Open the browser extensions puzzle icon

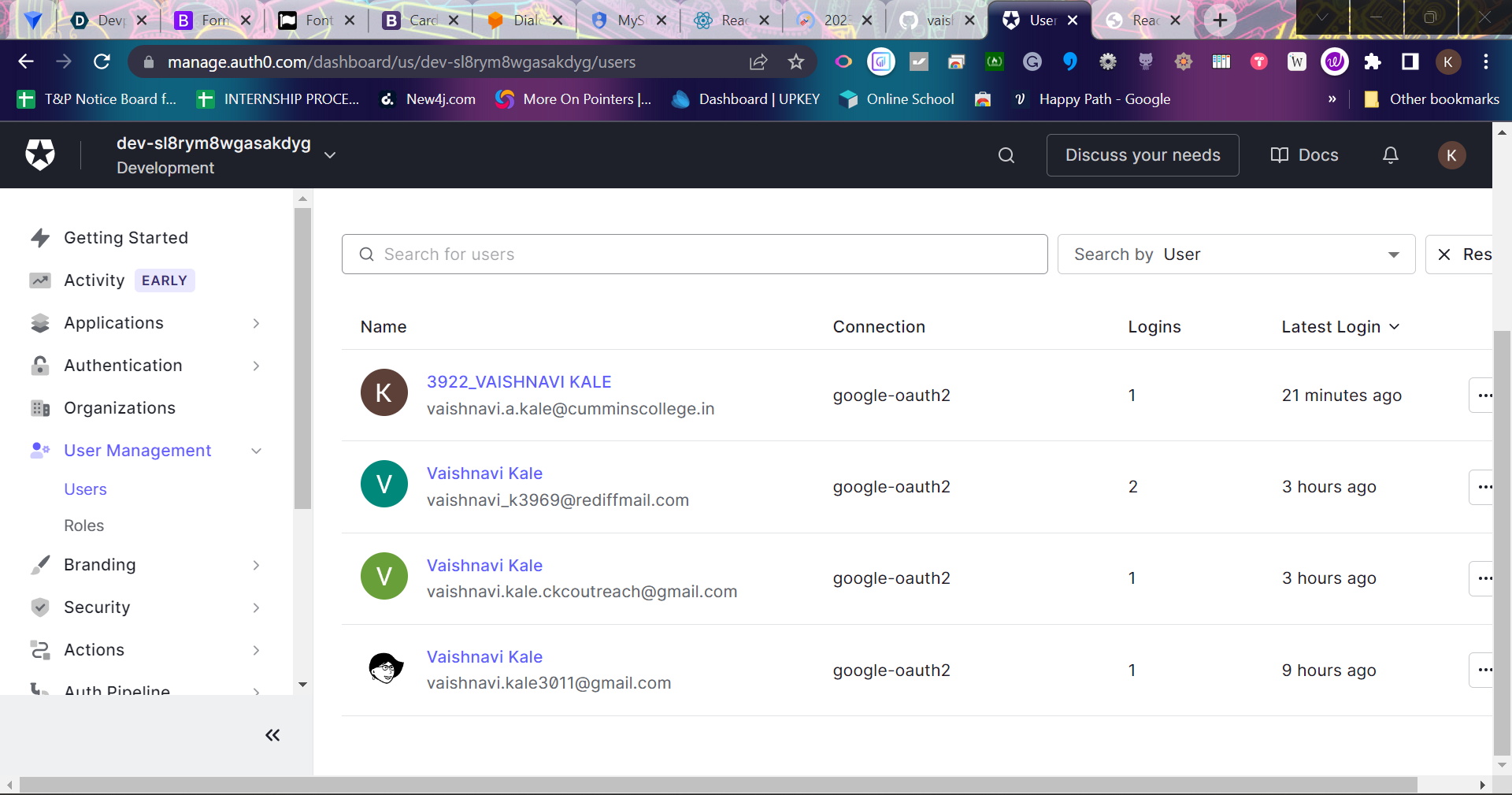pos(1373,61)
